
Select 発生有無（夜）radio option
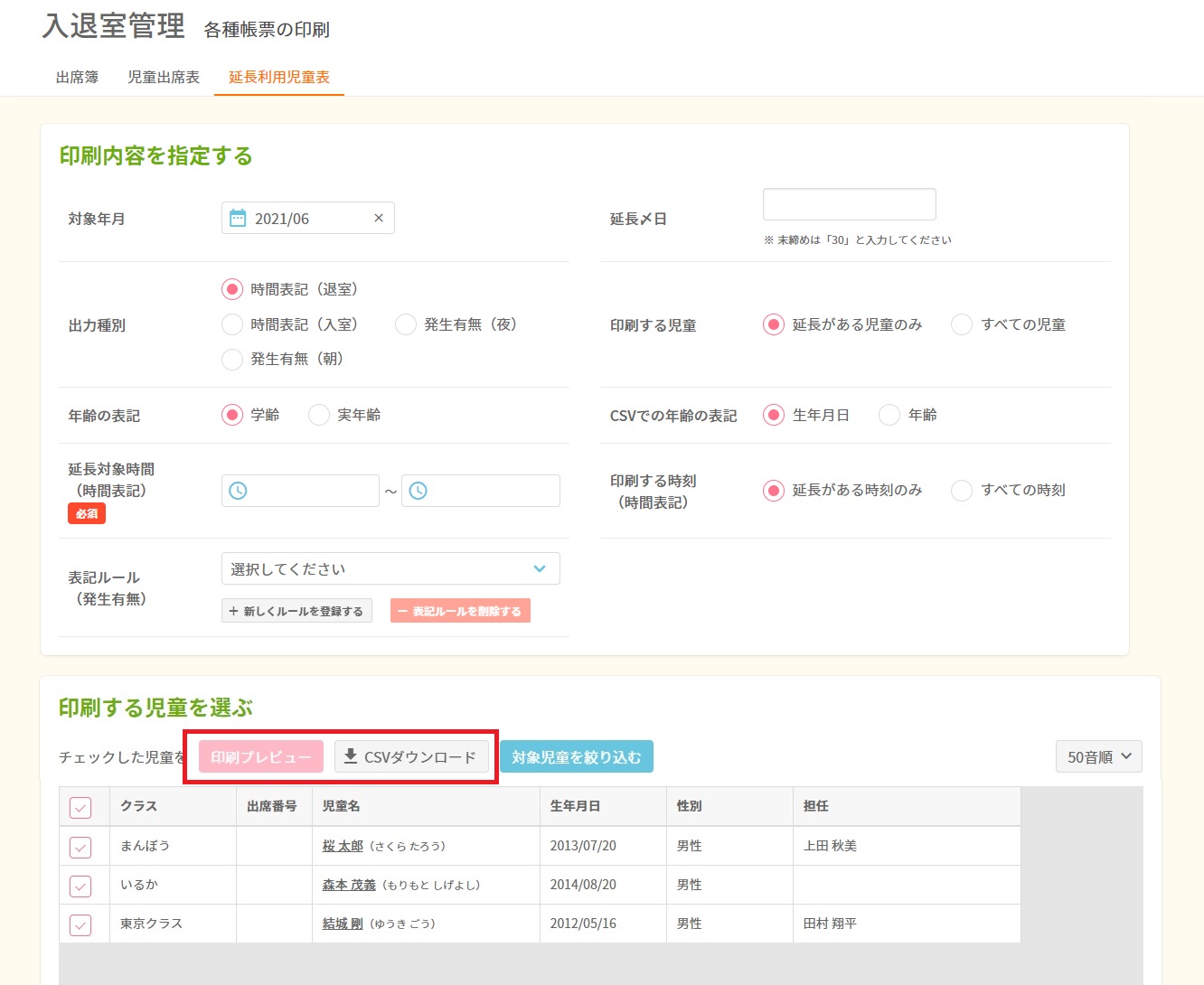click(406, 324)
